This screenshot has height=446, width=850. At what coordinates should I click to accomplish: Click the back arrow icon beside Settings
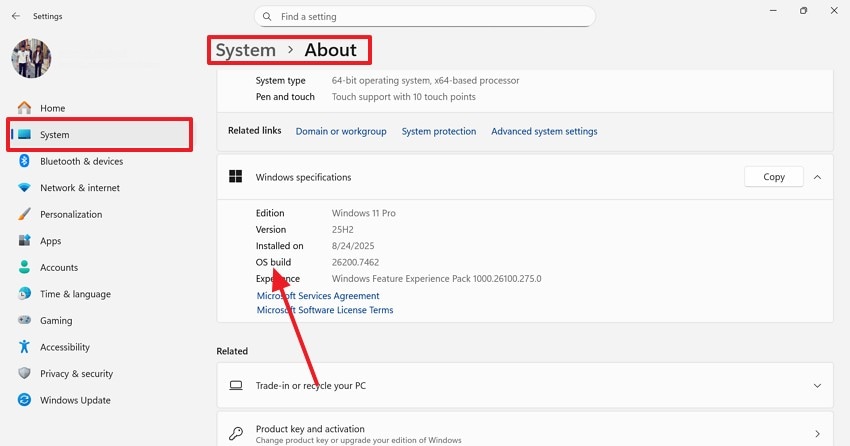coord(16,16)
